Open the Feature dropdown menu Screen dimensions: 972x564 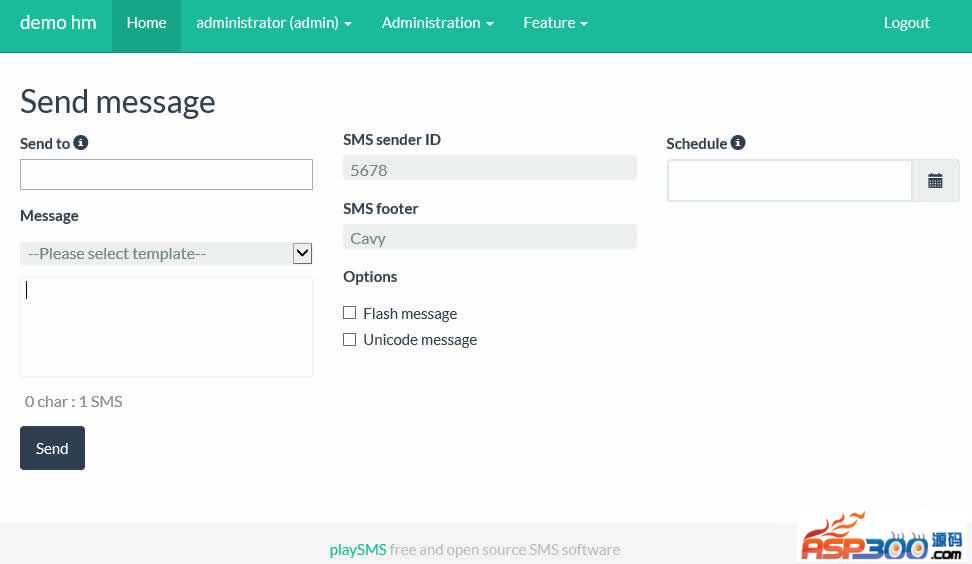tap(555, 23)
